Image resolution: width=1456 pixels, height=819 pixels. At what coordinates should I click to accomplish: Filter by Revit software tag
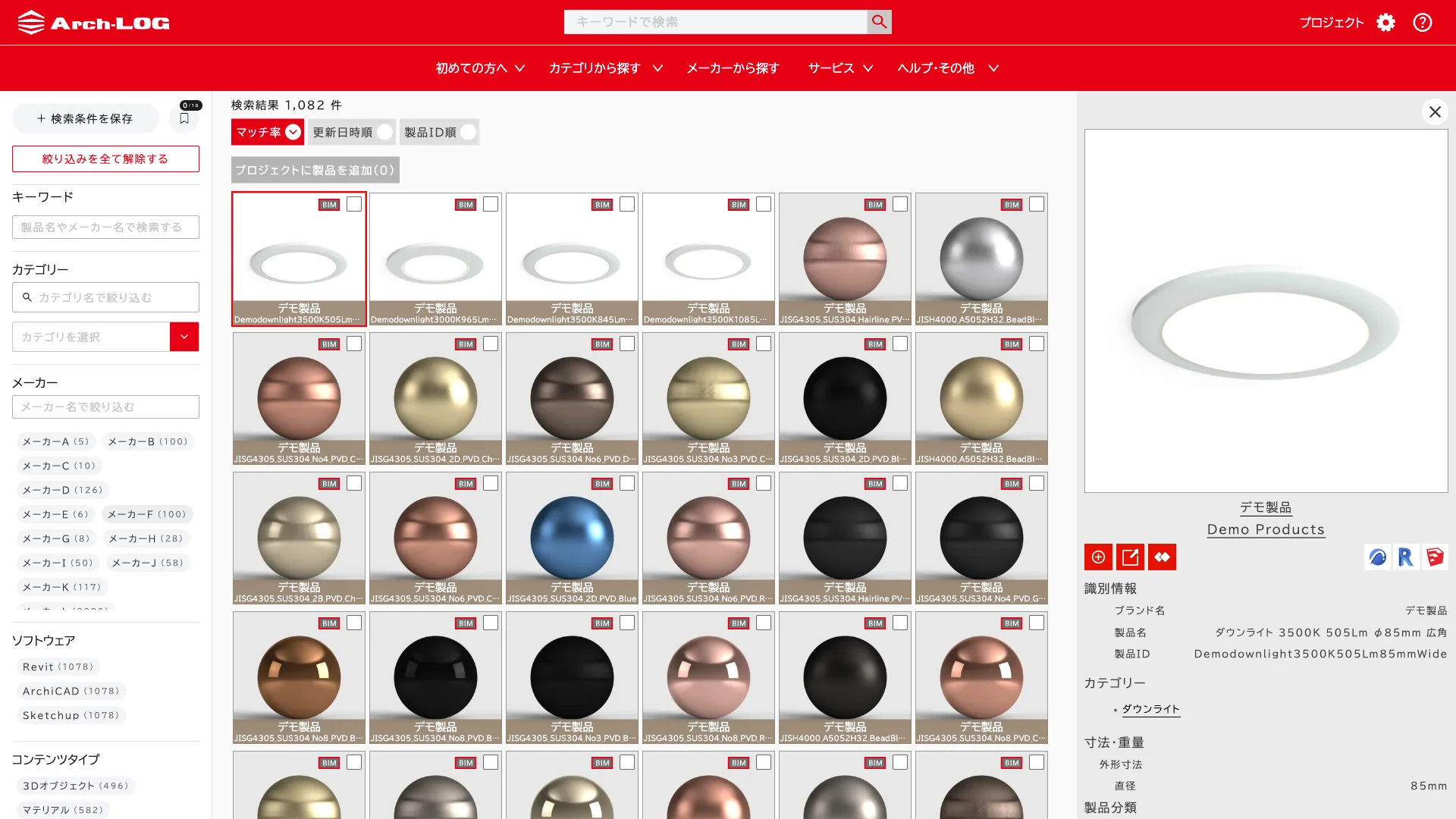pos(58,667)
